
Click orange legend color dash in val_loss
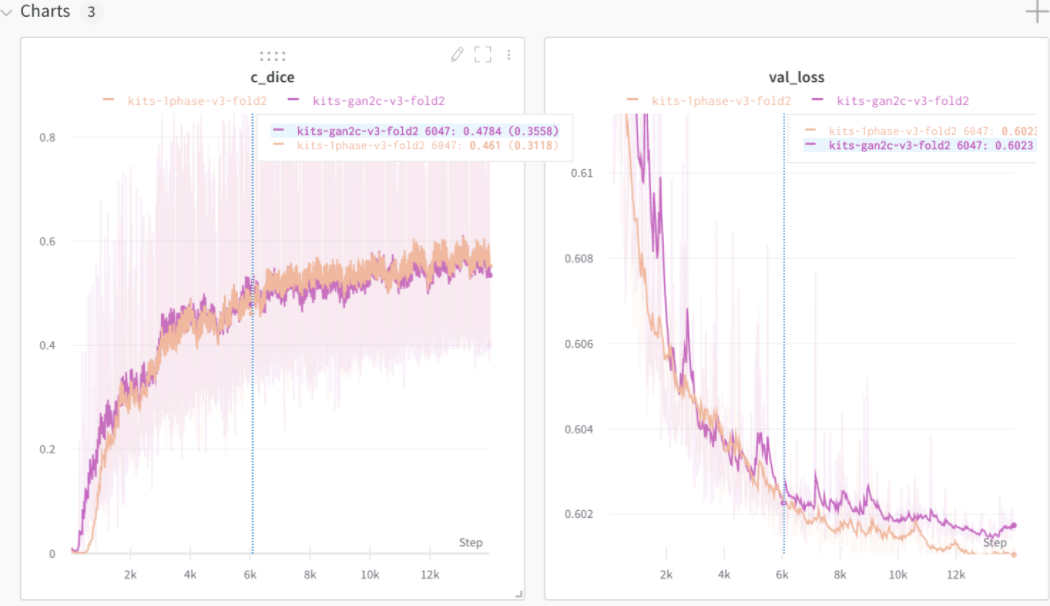click(632, 100)
